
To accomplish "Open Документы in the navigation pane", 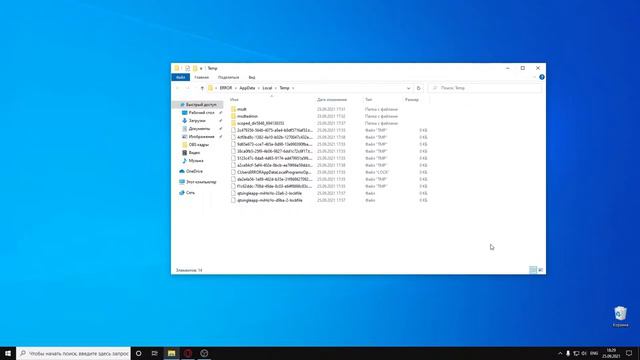I will tap(199, 129).
